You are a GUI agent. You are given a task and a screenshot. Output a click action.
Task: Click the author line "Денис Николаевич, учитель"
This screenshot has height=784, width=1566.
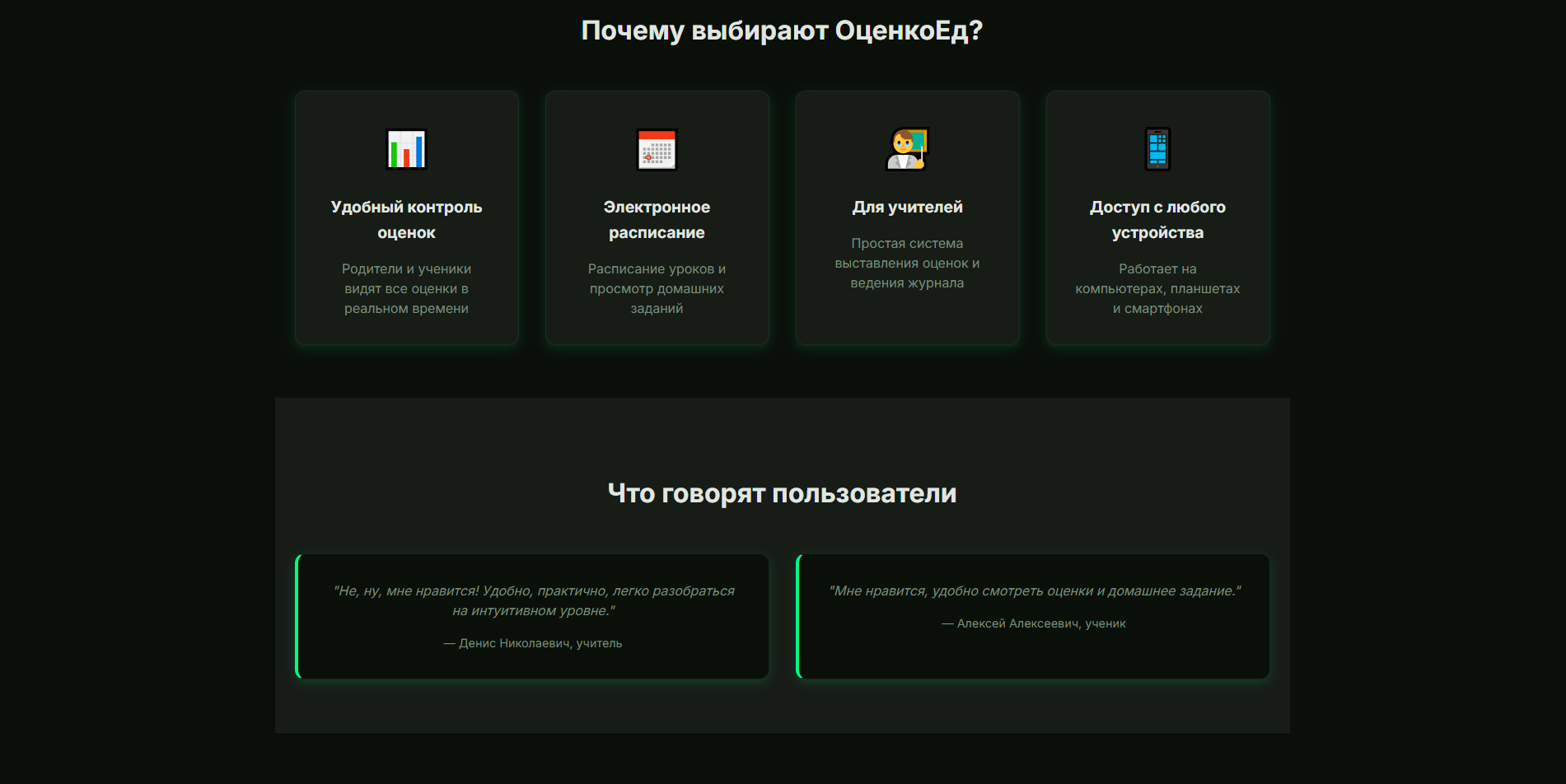pyautogui.click(x=533, y=643)
